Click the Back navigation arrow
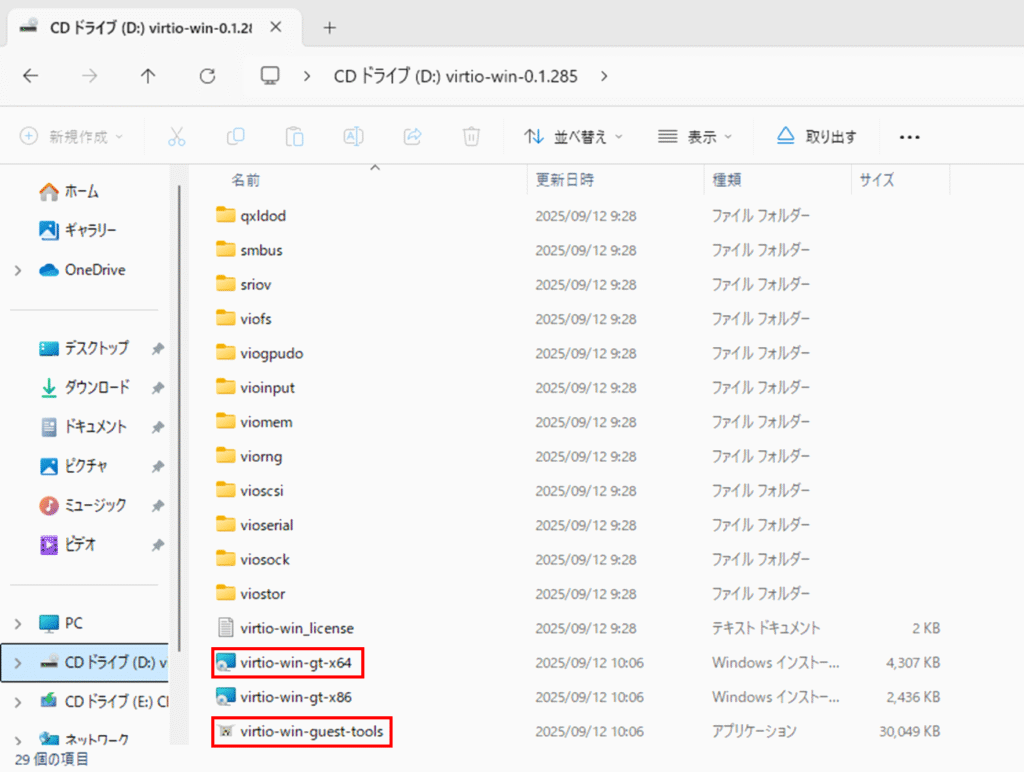 [x=31, y=76]
